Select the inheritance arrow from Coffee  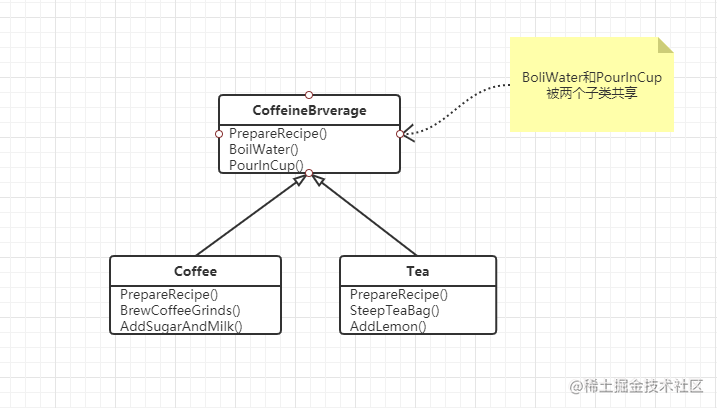pos(249,216)
